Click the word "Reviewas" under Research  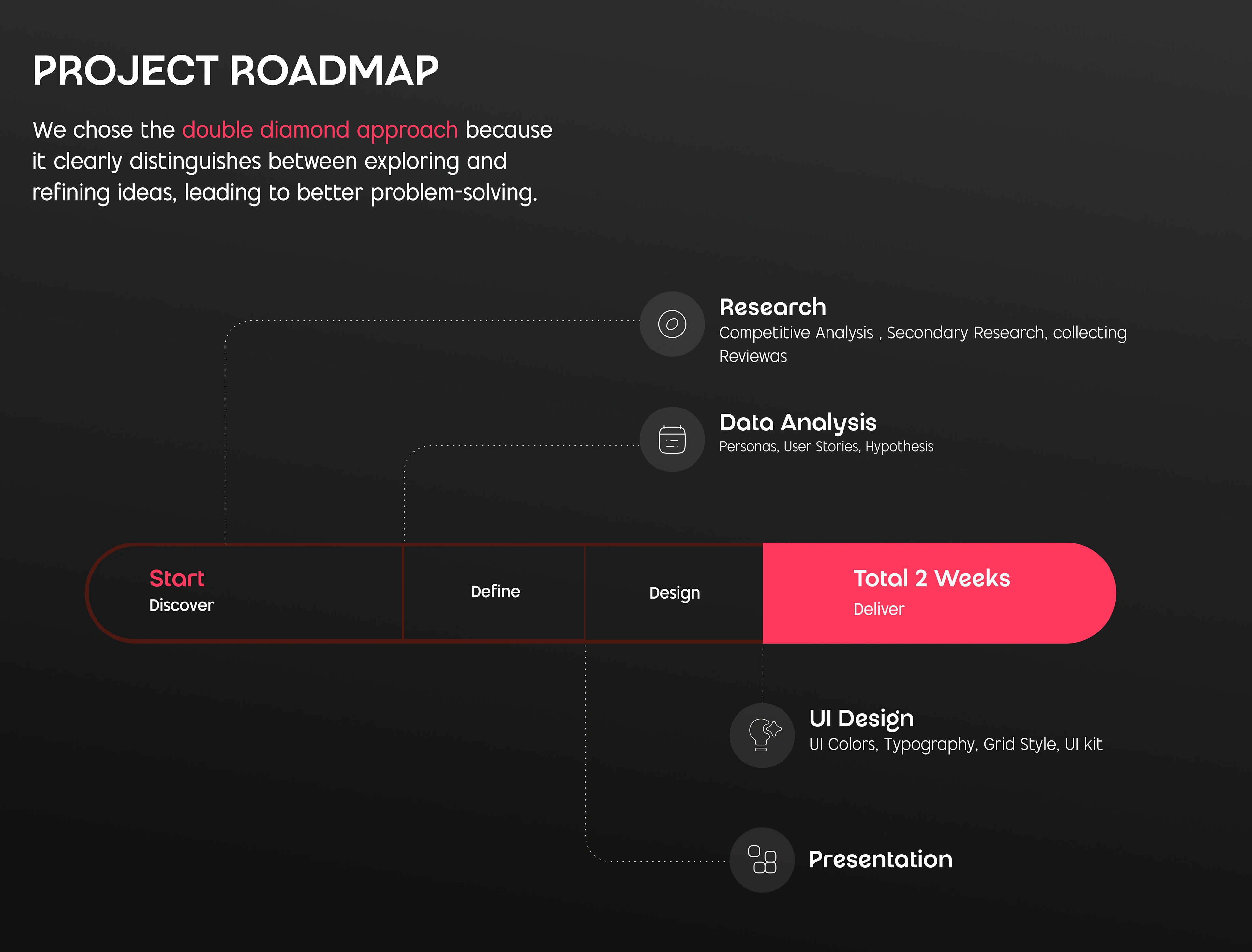[x=753, y=356]
